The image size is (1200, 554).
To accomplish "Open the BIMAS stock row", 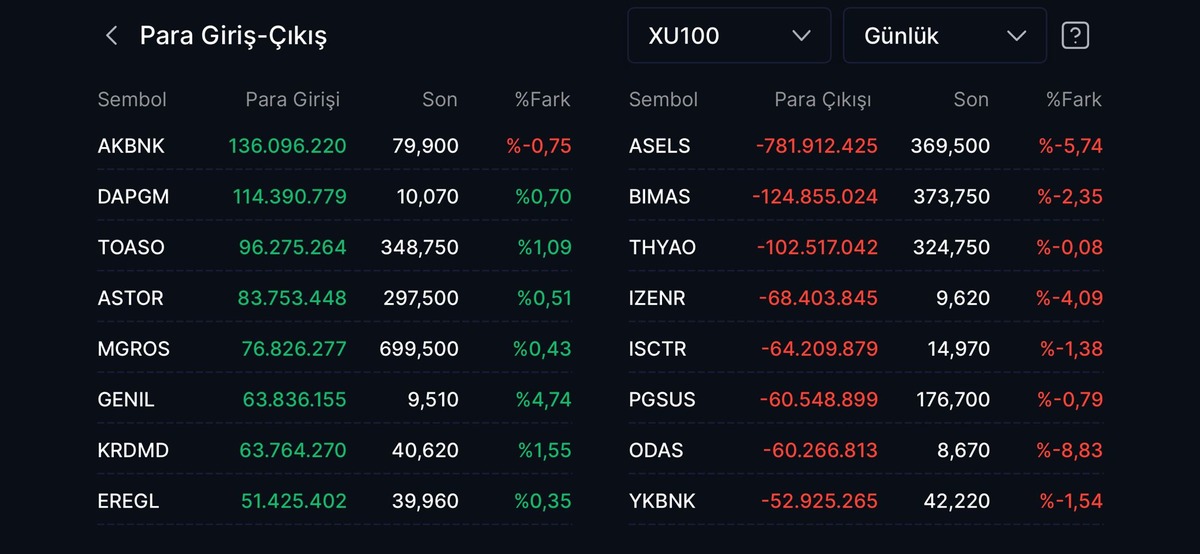I will (866, 197).
